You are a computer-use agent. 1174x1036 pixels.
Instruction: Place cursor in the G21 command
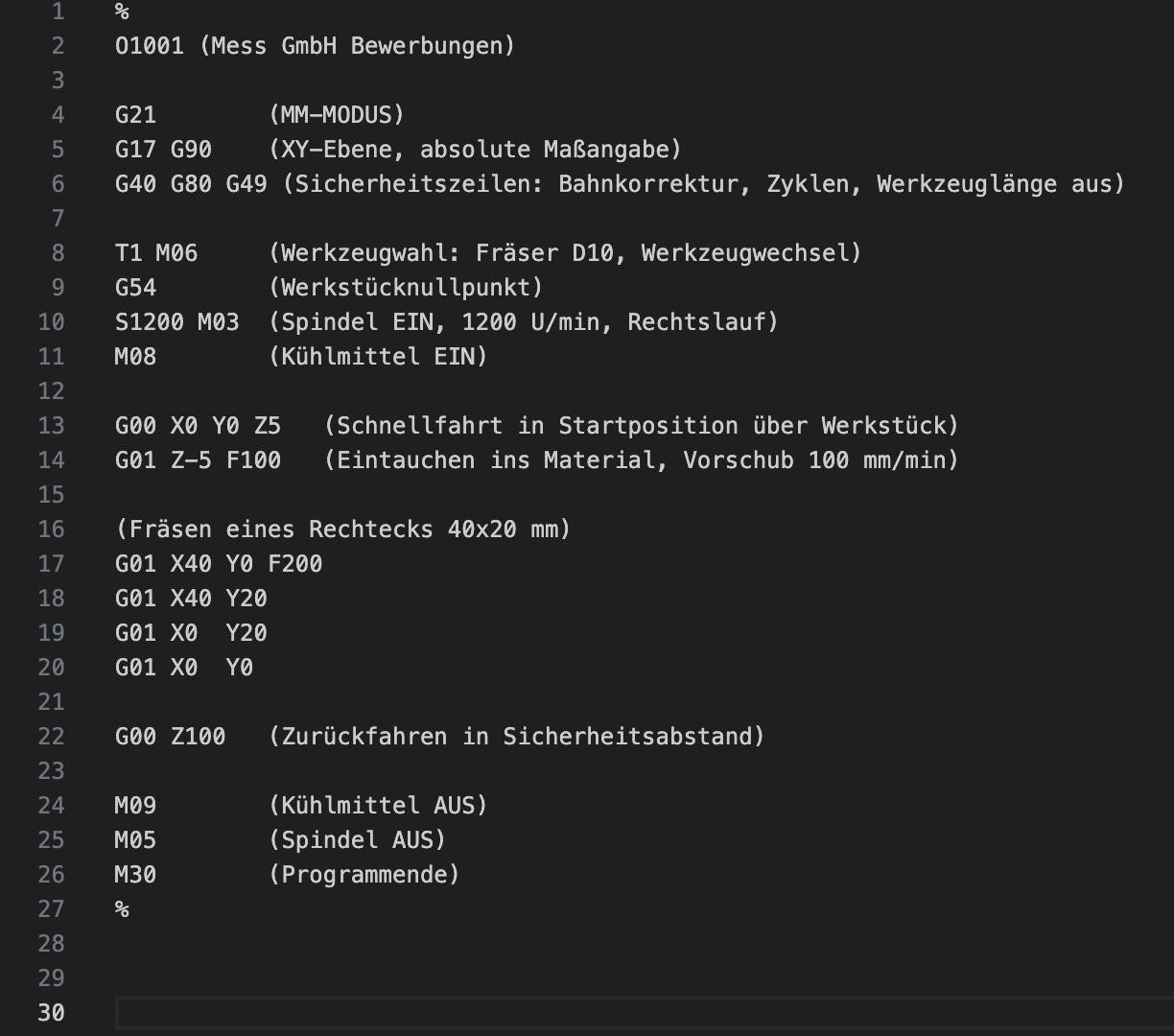[135, 115]
